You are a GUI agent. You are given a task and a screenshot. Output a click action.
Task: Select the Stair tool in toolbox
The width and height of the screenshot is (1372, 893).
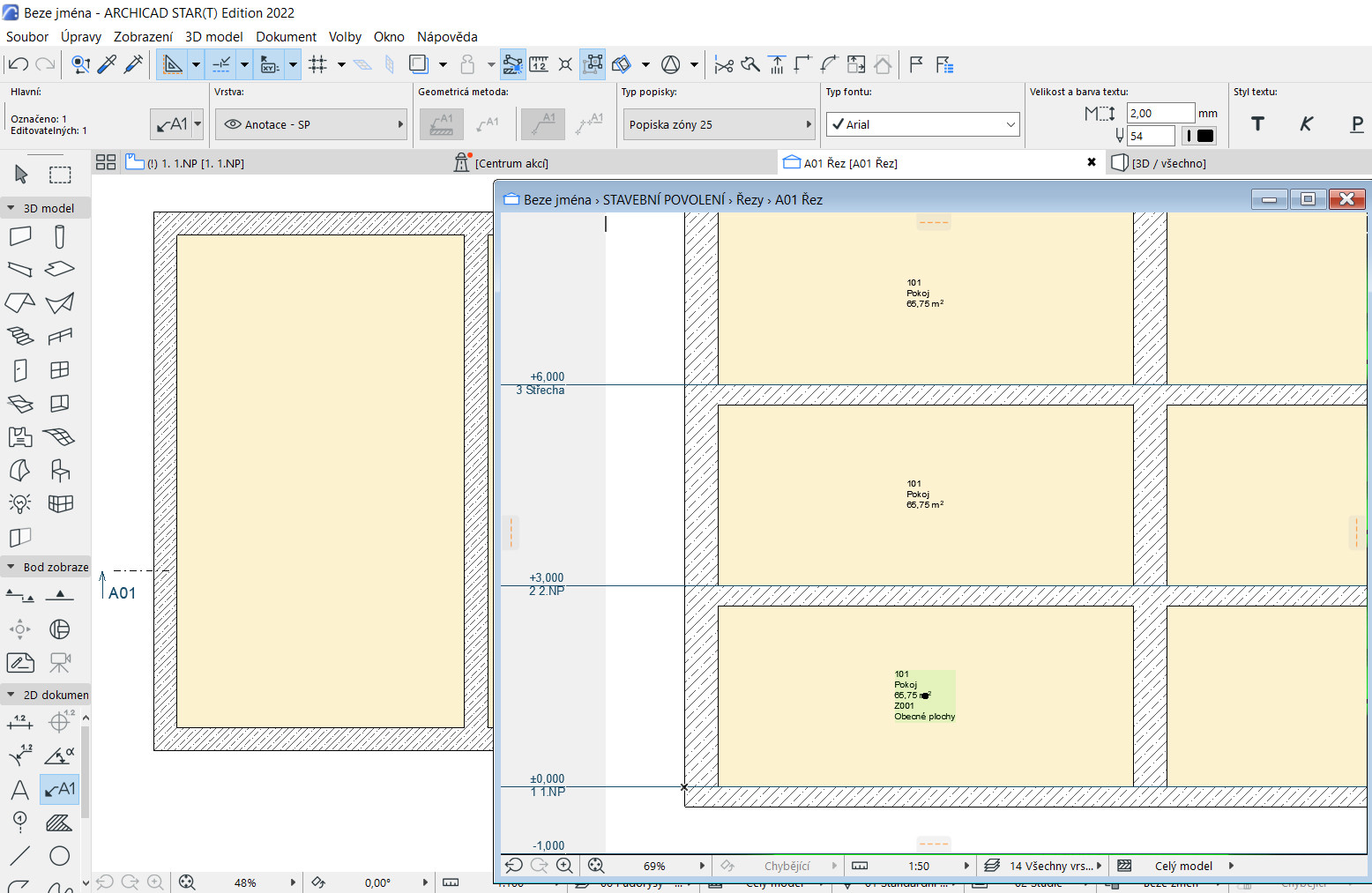click(x=20, y=336)
